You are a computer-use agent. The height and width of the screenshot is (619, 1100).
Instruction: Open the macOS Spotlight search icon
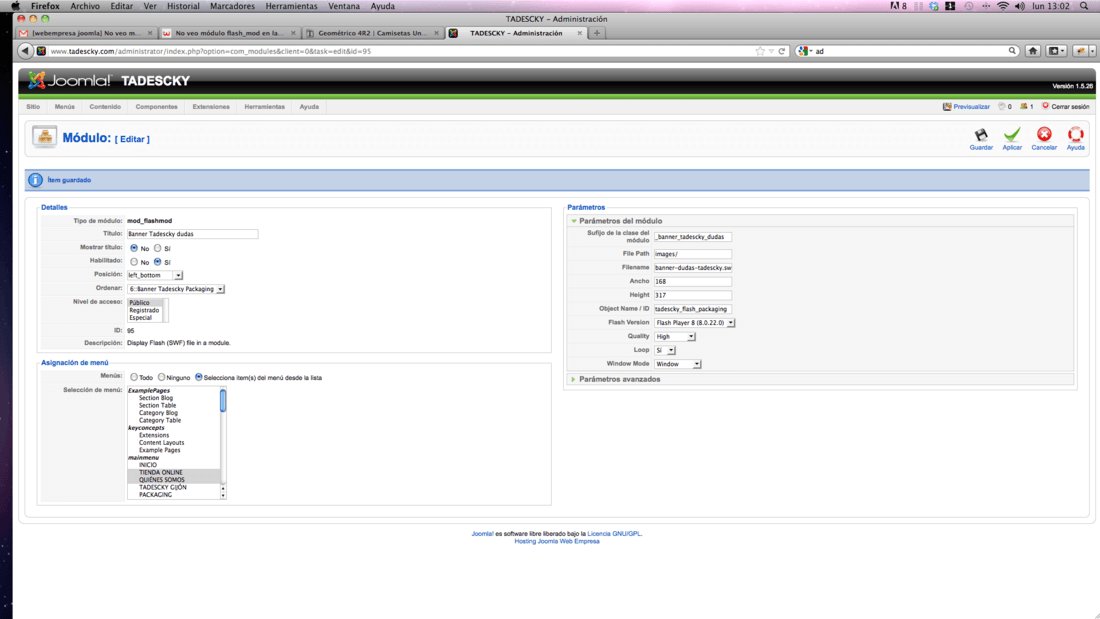(x=1085, y=6)
